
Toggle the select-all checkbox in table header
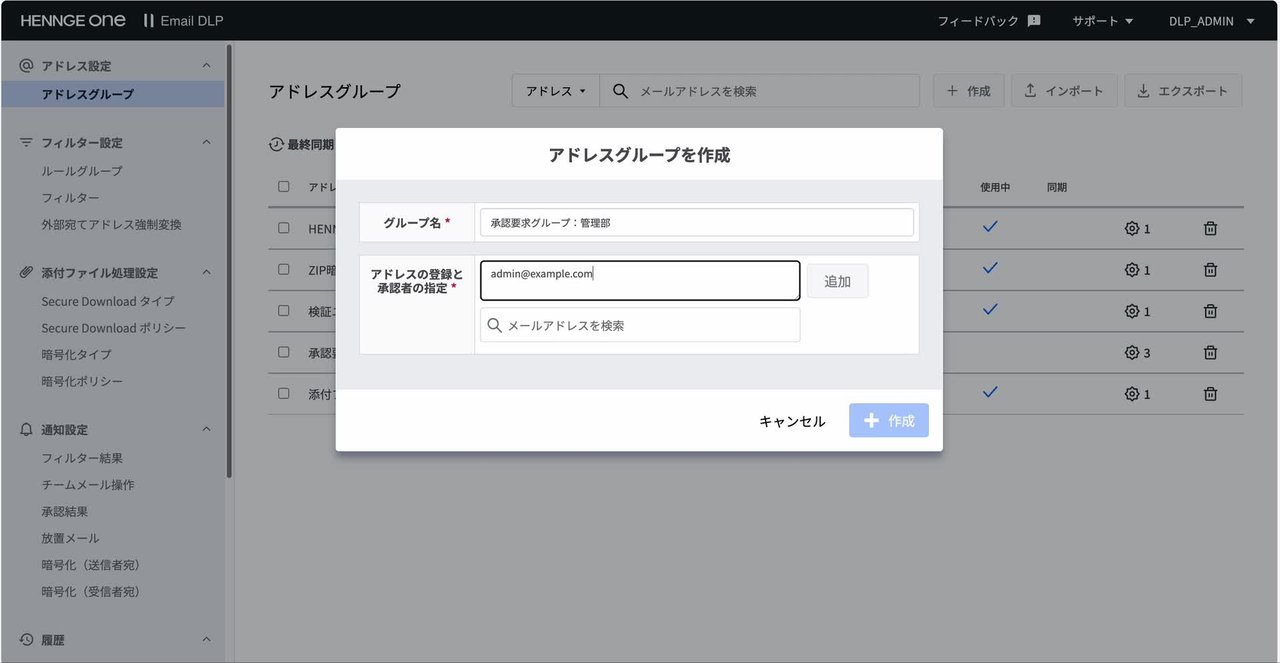[284, 187]
